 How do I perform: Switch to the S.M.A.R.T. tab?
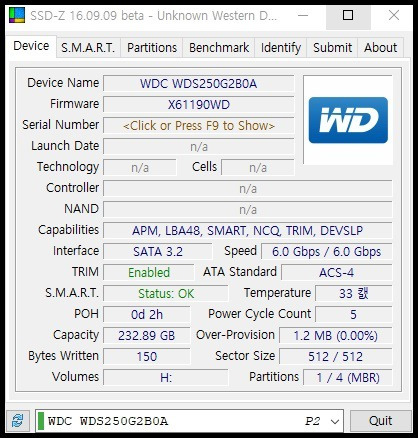[x=88, y=47]
